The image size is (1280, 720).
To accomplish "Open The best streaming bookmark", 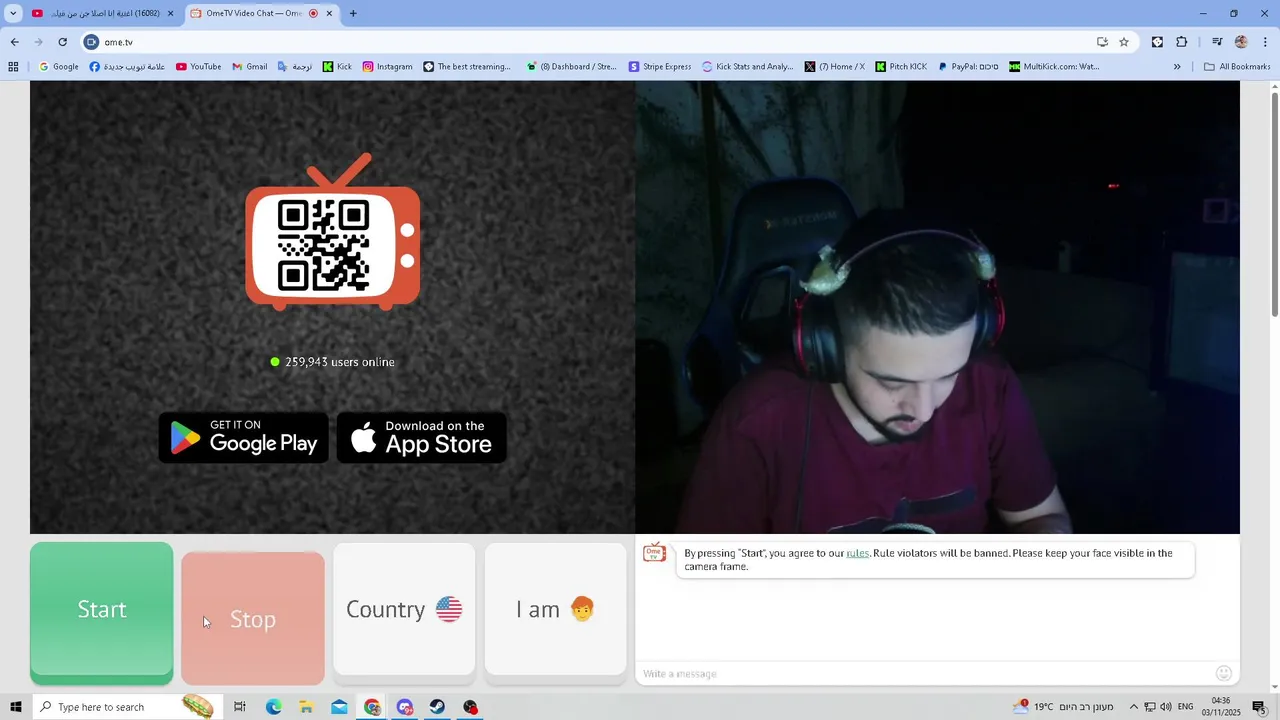I will 467,67.
